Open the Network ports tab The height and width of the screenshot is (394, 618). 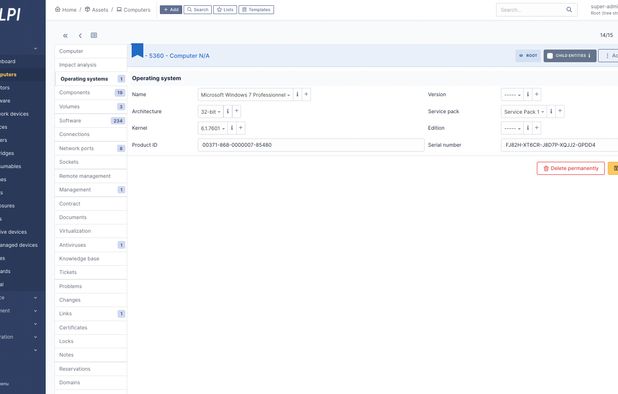[x=91, y=149]
